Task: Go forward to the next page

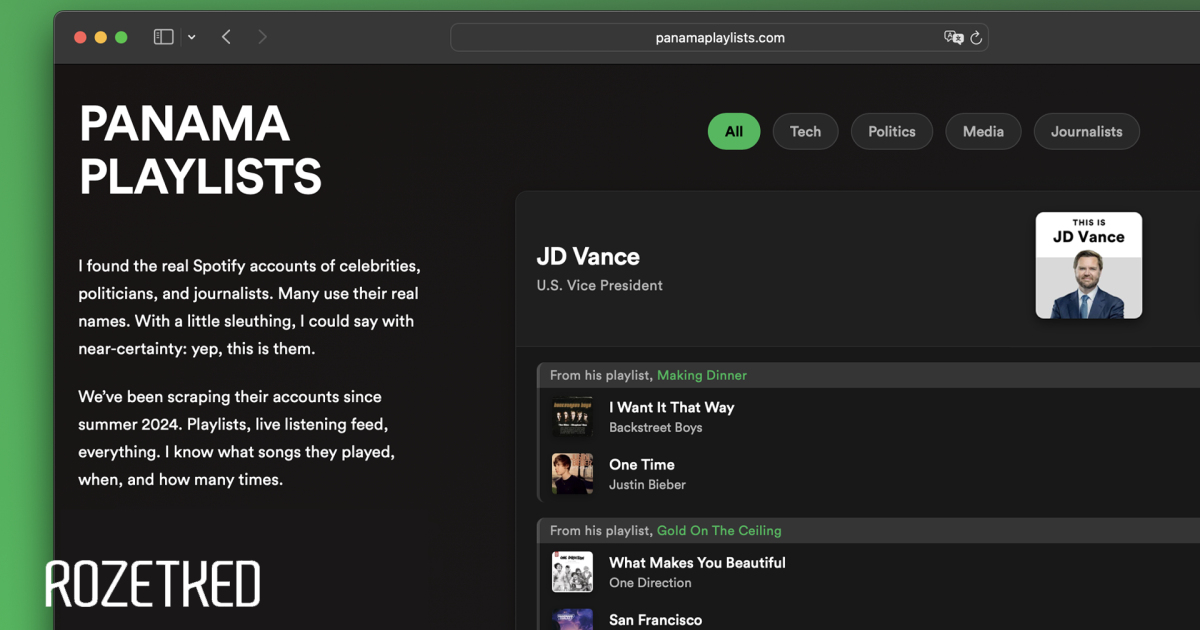Action: tap(263, 37)
